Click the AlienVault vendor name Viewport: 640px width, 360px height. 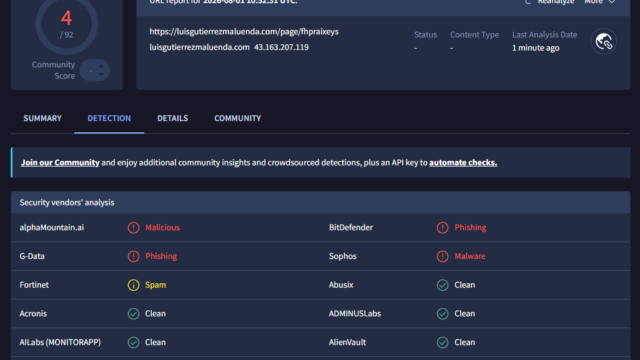(347, 342)
